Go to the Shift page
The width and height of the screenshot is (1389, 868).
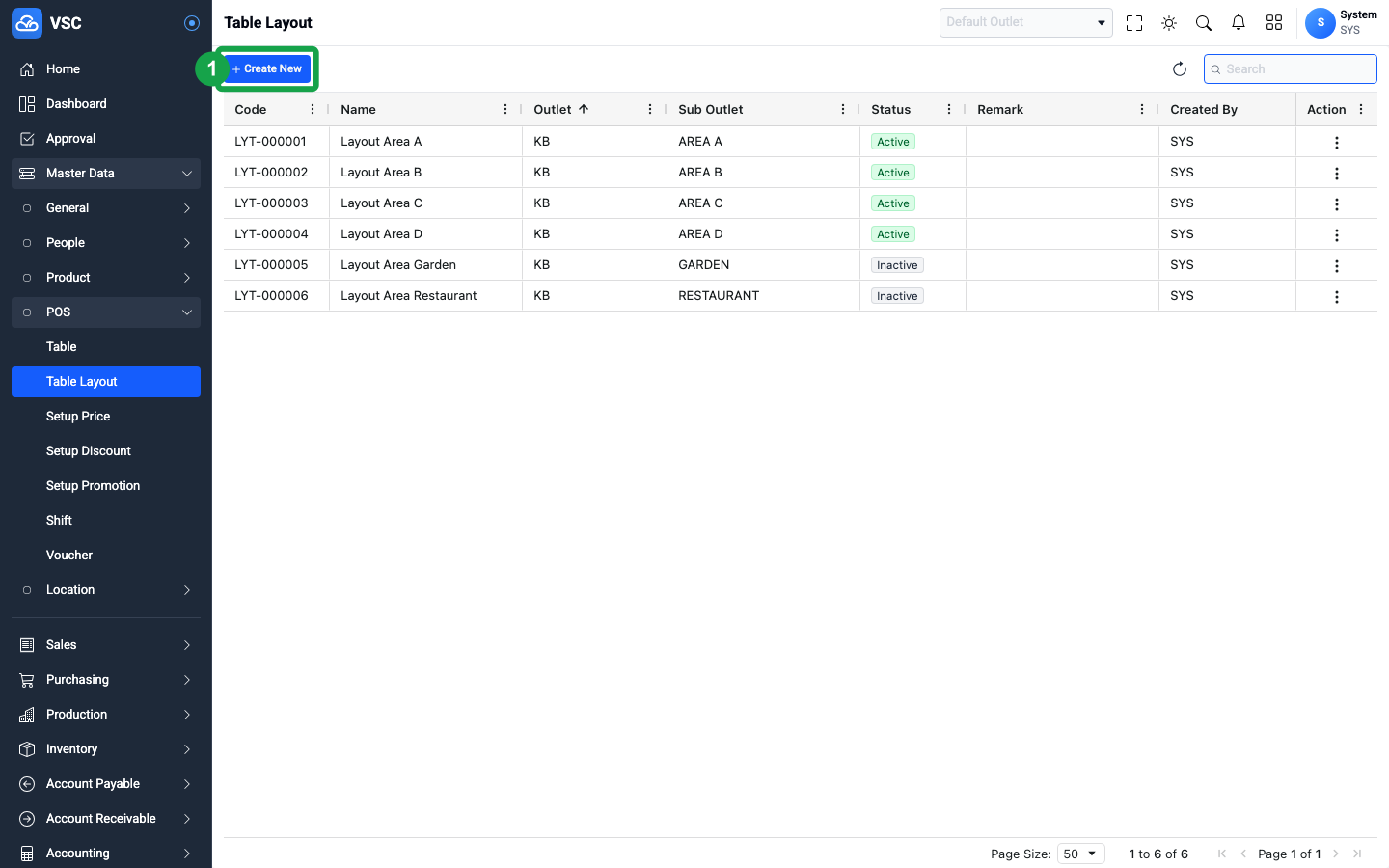tap(106, 521)
